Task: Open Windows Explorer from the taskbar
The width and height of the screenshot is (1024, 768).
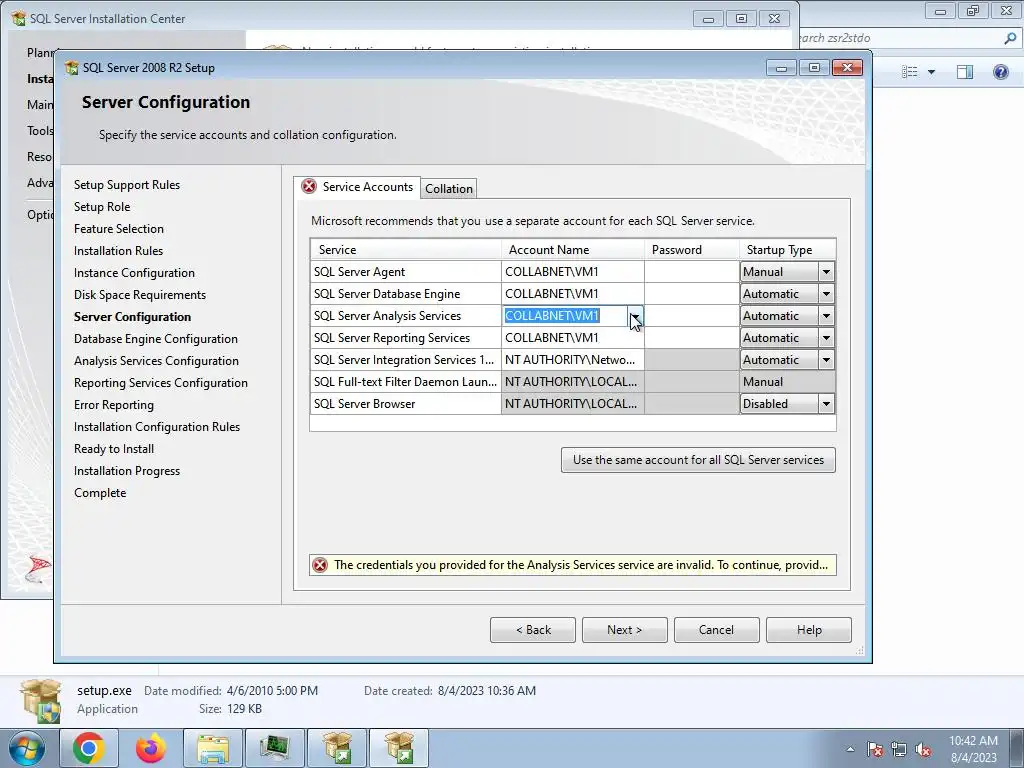Action: pos(212,748)
